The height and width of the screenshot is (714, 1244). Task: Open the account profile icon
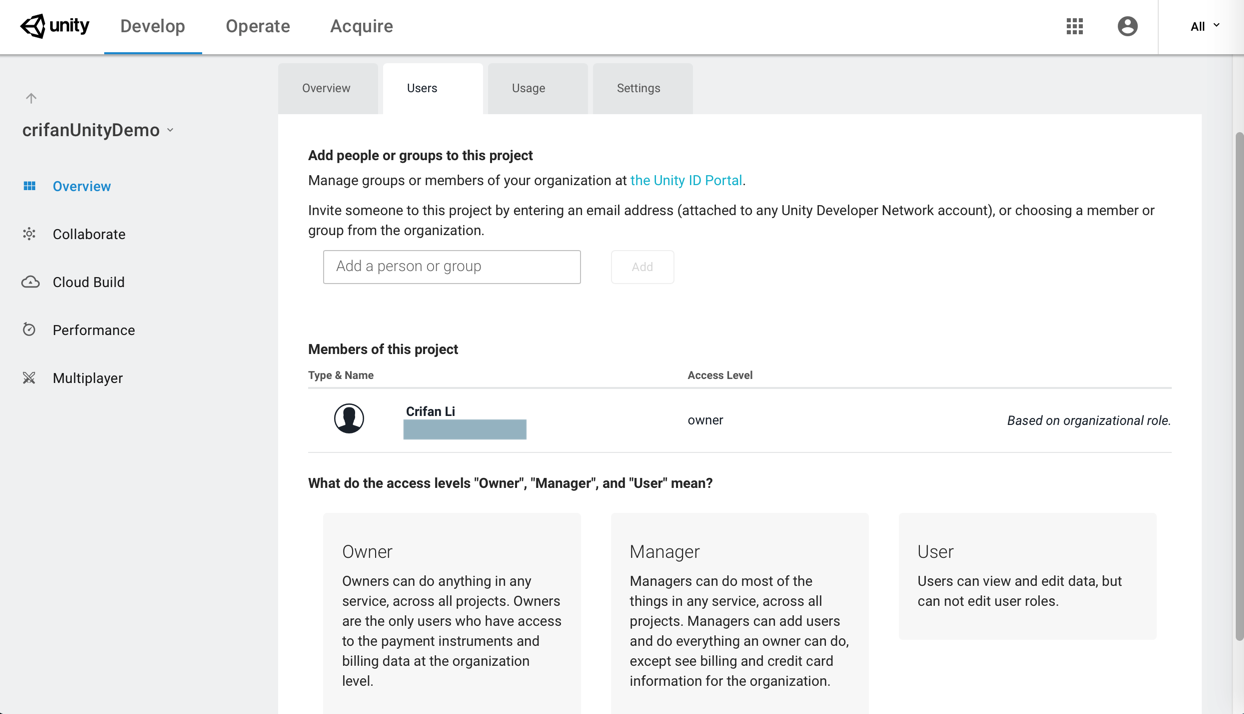point(1127,27)
